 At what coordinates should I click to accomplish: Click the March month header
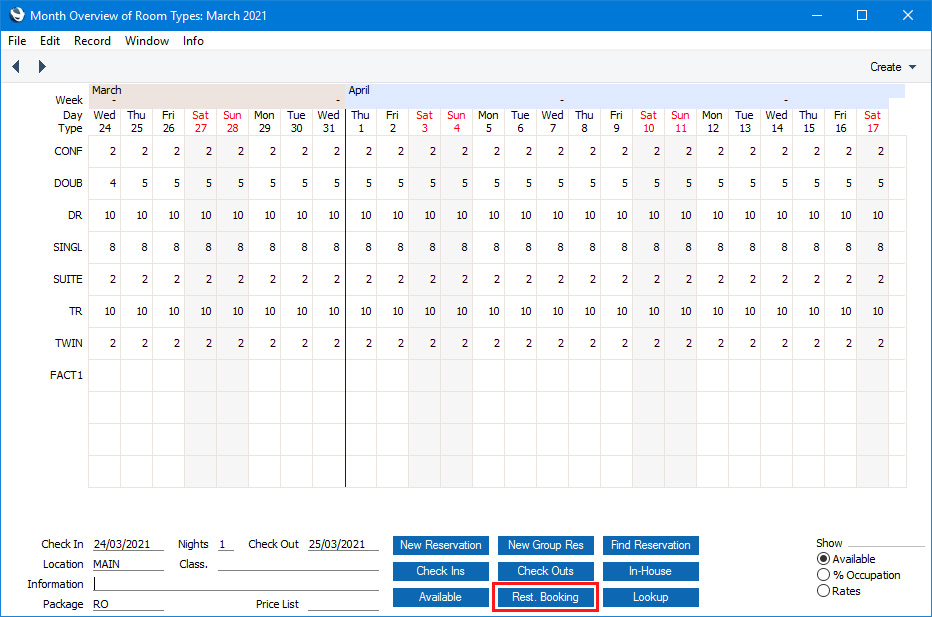click(x=107, y=90)
